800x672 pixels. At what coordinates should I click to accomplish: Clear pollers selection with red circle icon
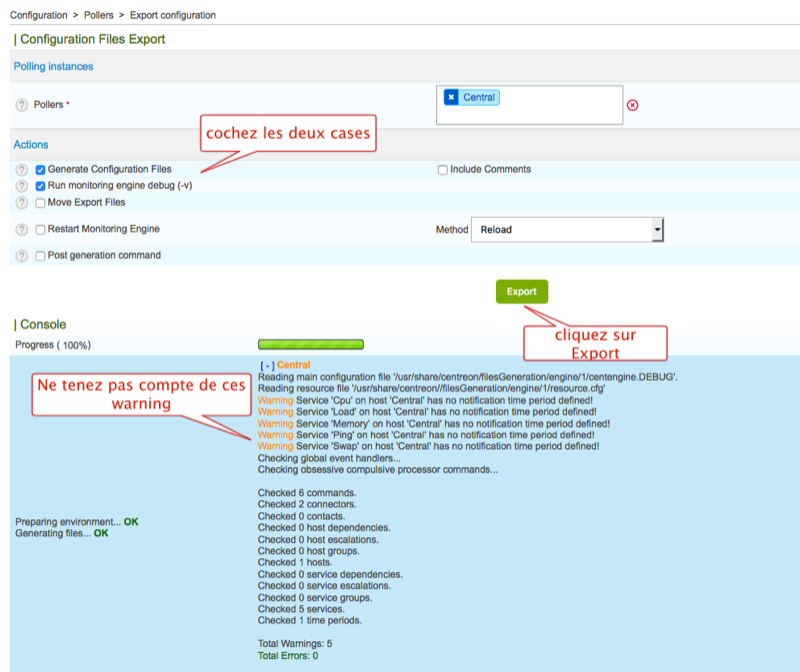tap(632, 105)
